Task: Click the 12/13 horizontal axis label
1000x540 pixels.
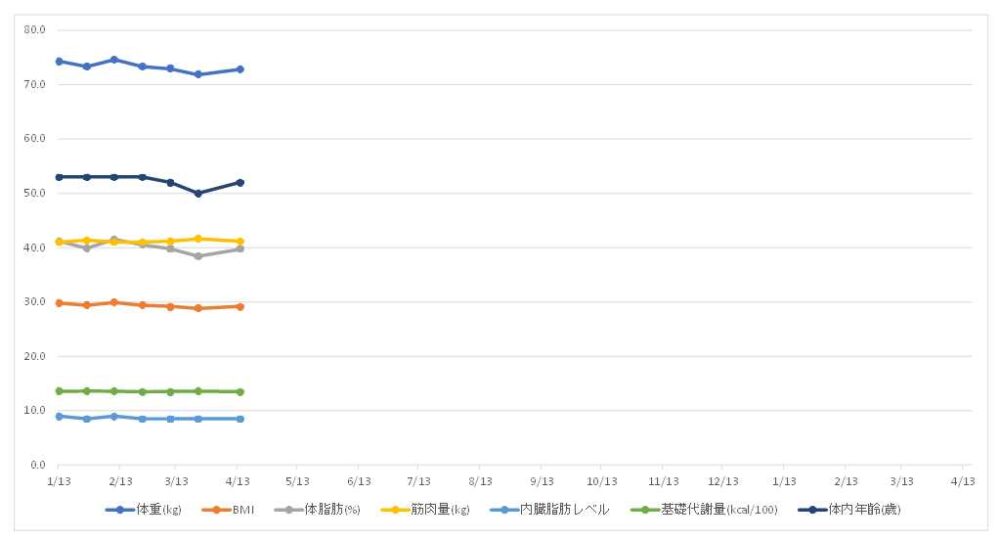Action: tap(723, 481)
